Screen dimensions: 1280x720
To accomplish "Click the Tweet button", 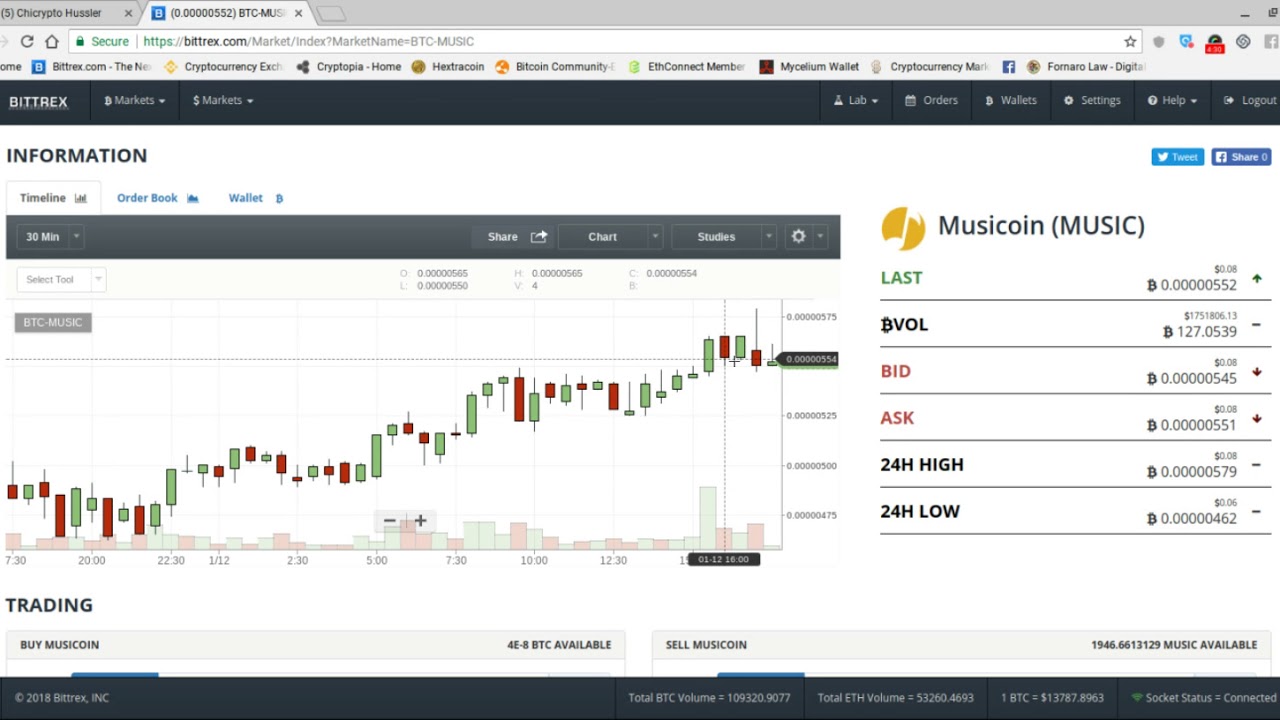I will (x=1177, y=157).
